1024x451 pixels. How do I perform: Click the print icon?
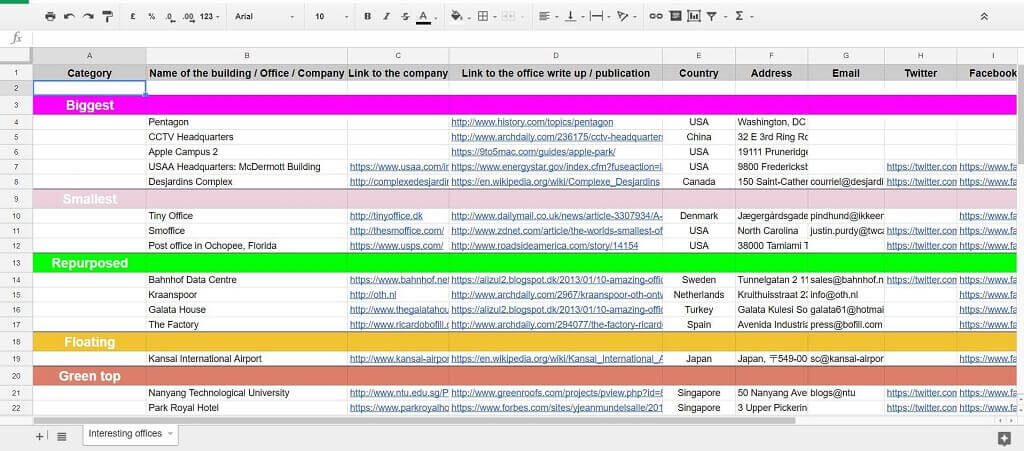[x=50, y=17]
